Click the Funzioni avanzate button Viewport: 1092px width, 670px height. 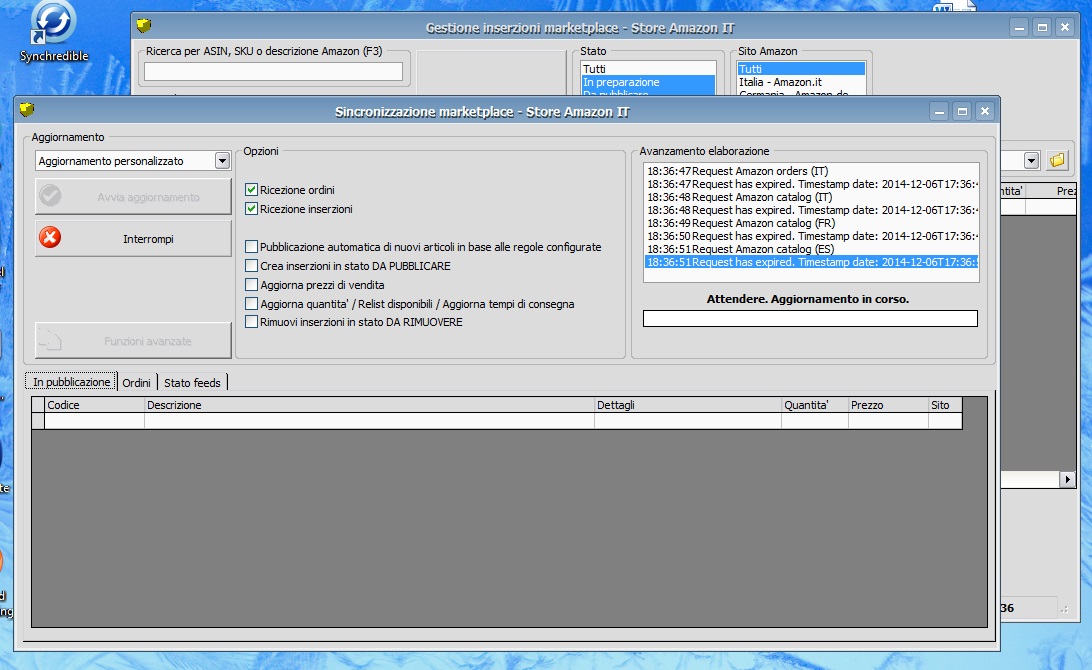(133, 341)
